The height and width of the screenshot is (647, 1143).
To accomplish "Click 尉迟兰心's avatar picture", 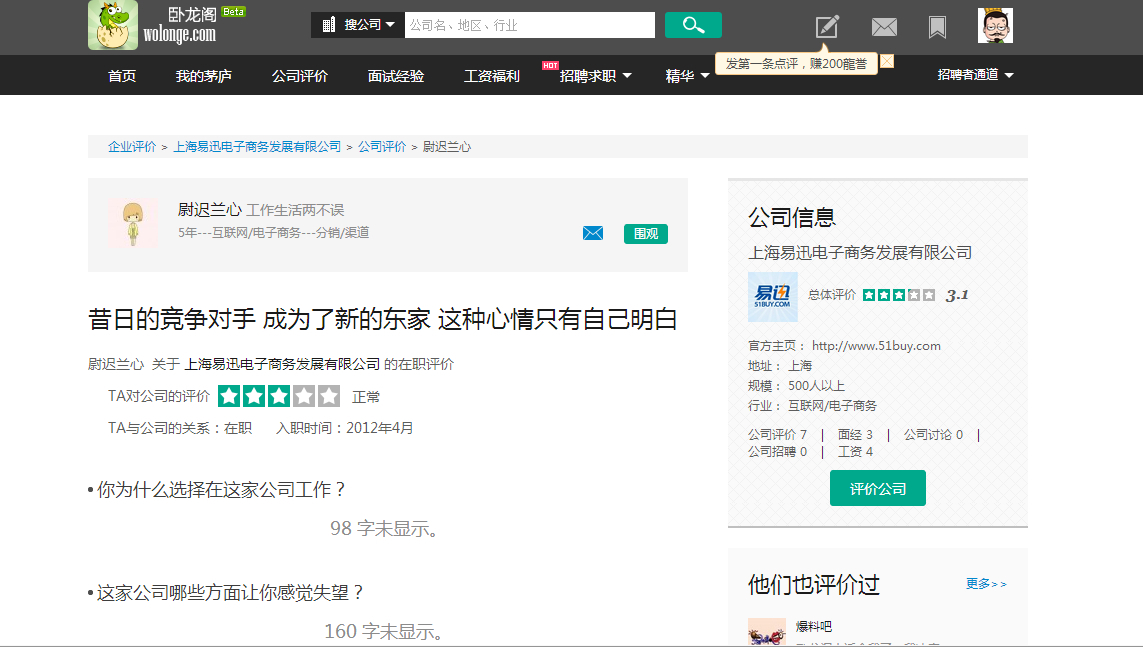I will pyautogui.click(x=133, y=222).
